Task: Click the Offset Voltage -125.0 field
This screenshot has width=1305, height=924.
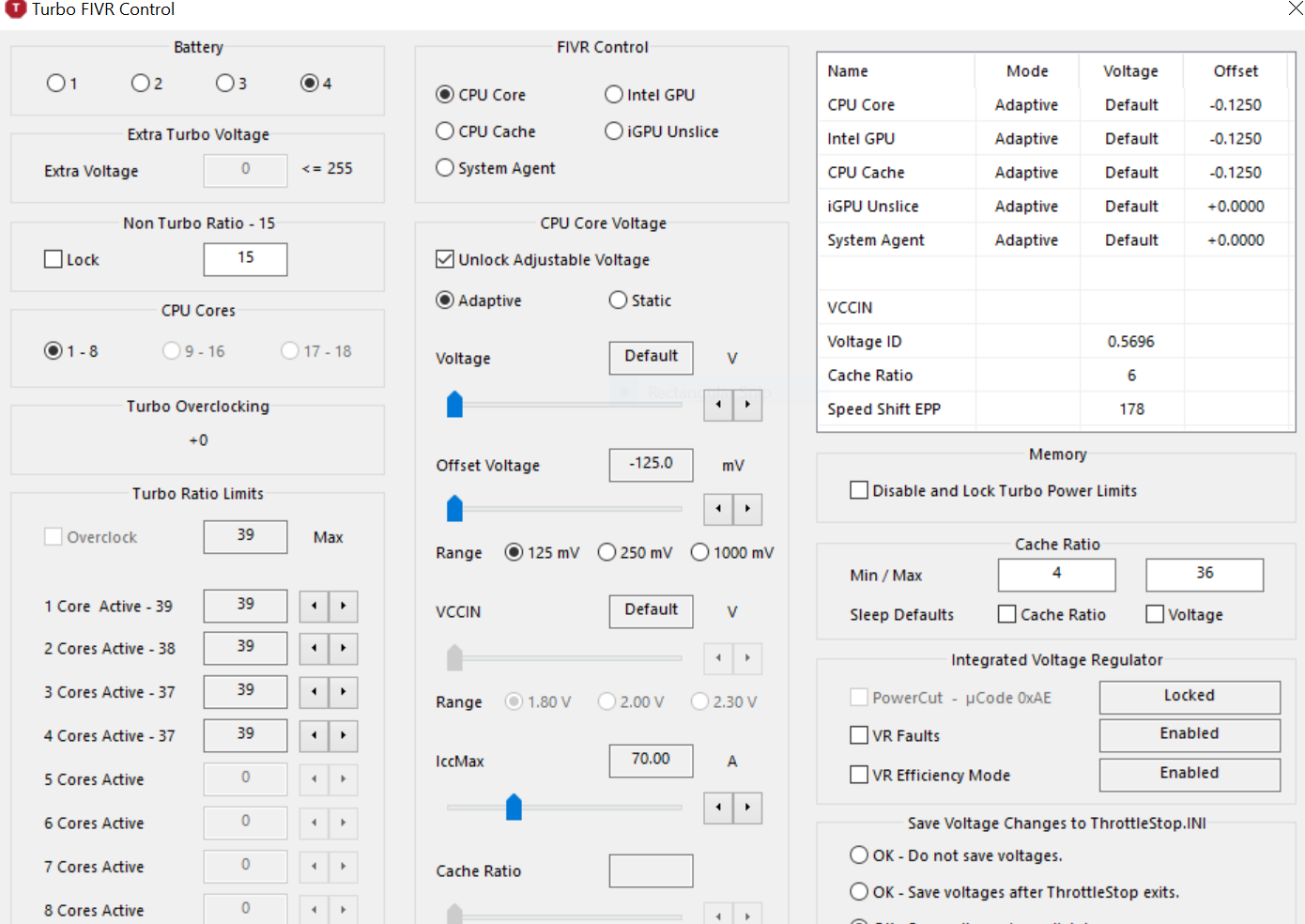Action: click(x=651, y=465)
